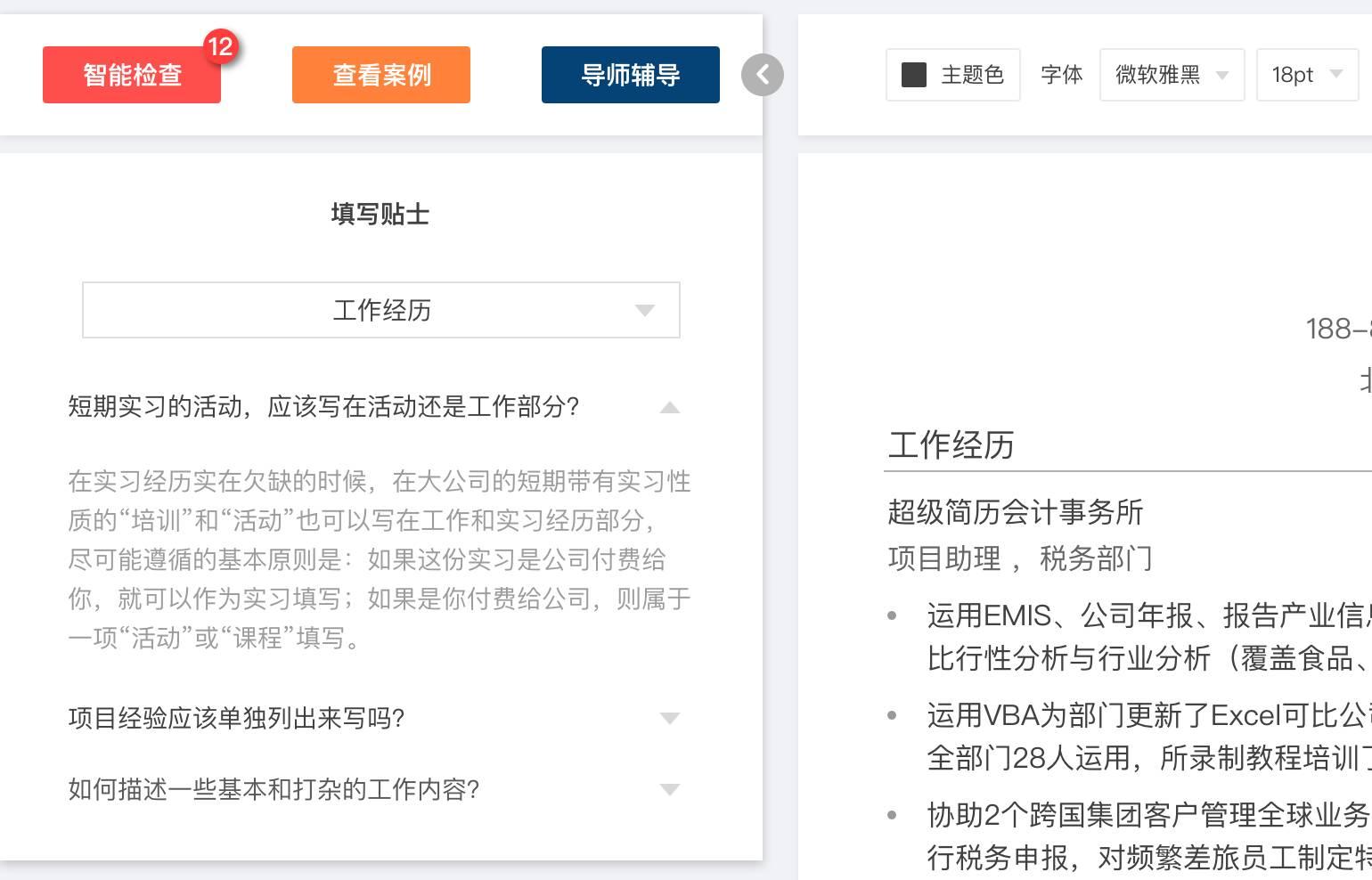
Task: Click the 导师辅导 mentor coaching button
Action: pos(630,75)
